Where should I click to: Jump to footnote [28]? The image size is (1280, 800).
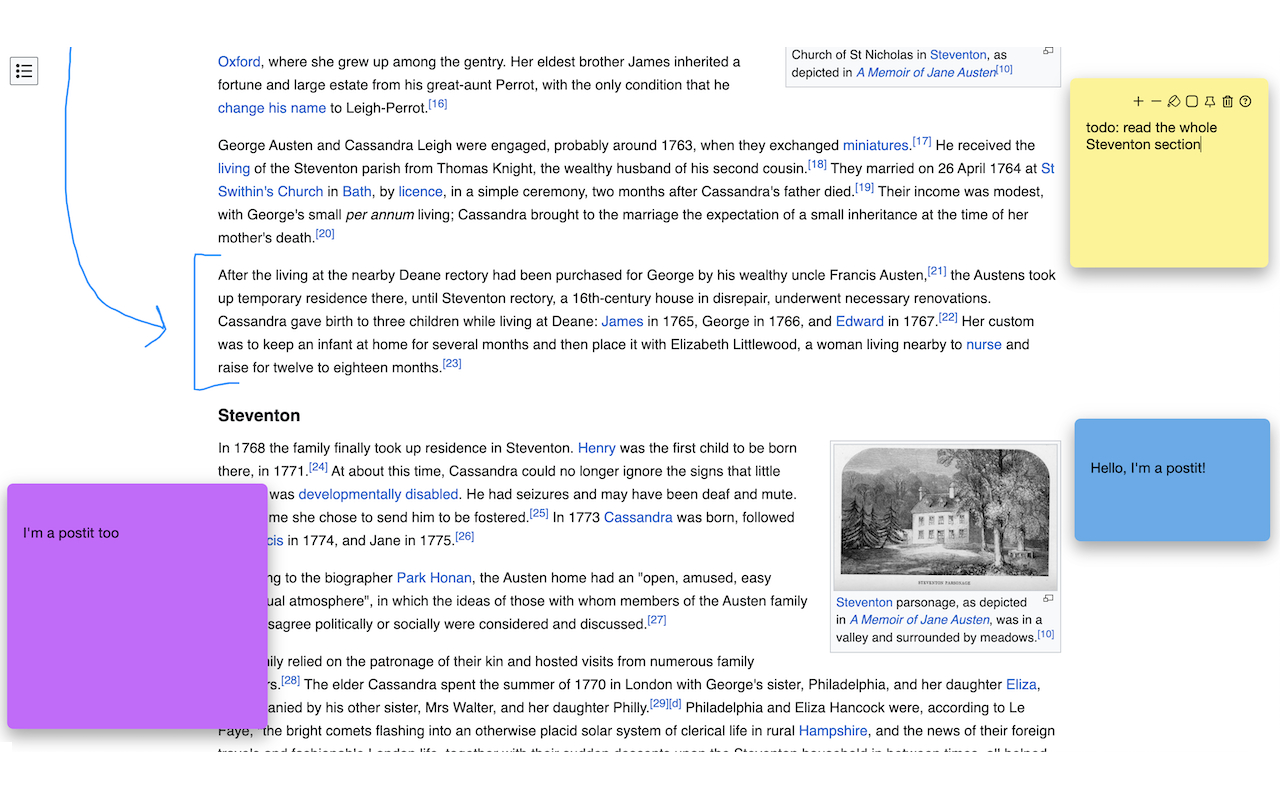290,681
